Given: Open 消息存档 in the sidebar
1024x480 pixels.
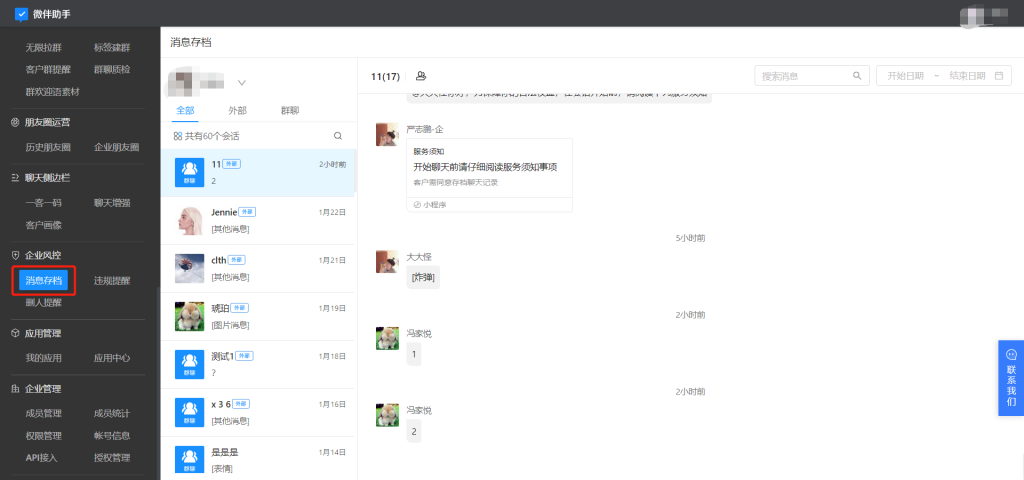Looking at the screenshot, I should tap(44, 281).
